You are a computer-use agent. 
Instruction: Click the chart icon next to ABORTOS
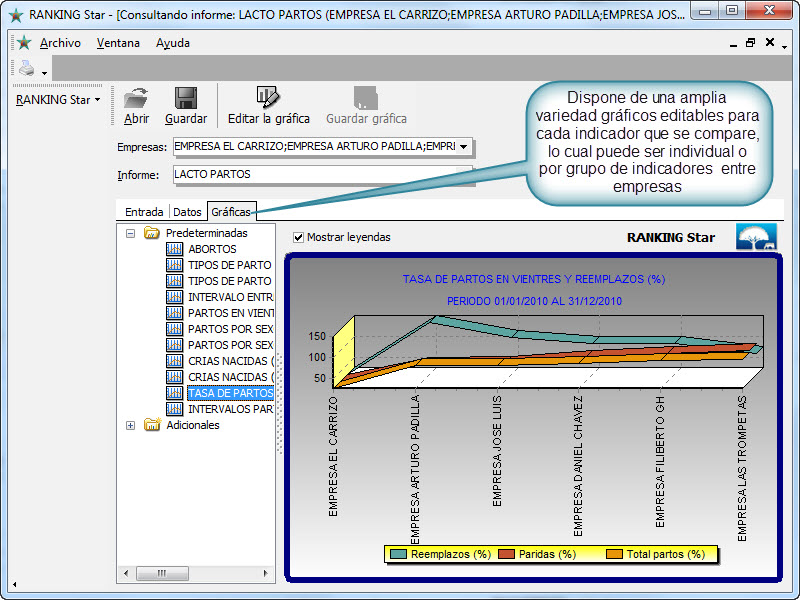(174, 249)
